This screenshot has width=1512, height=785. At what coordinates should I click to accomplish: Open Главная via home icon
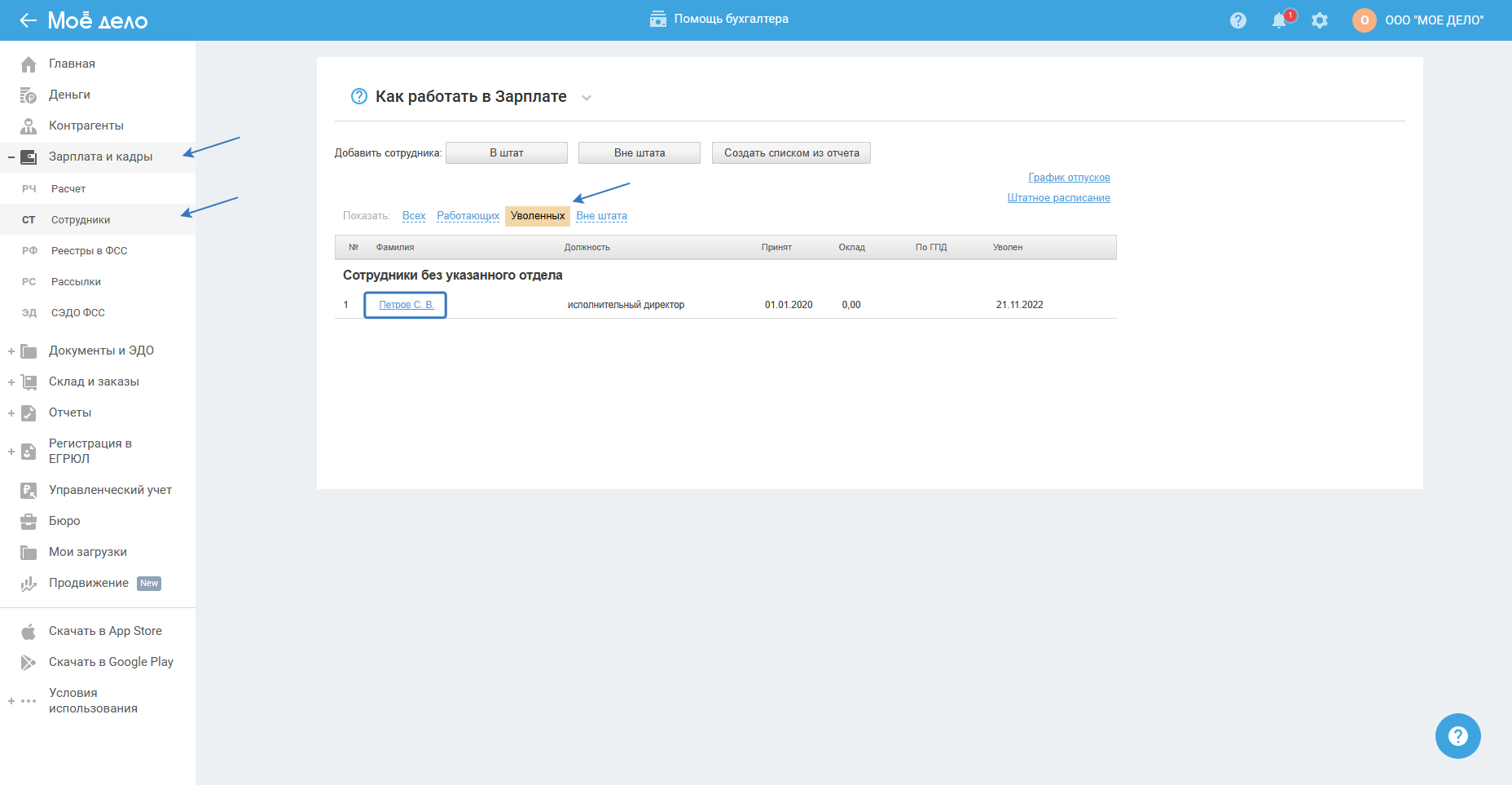coord(29,64)
